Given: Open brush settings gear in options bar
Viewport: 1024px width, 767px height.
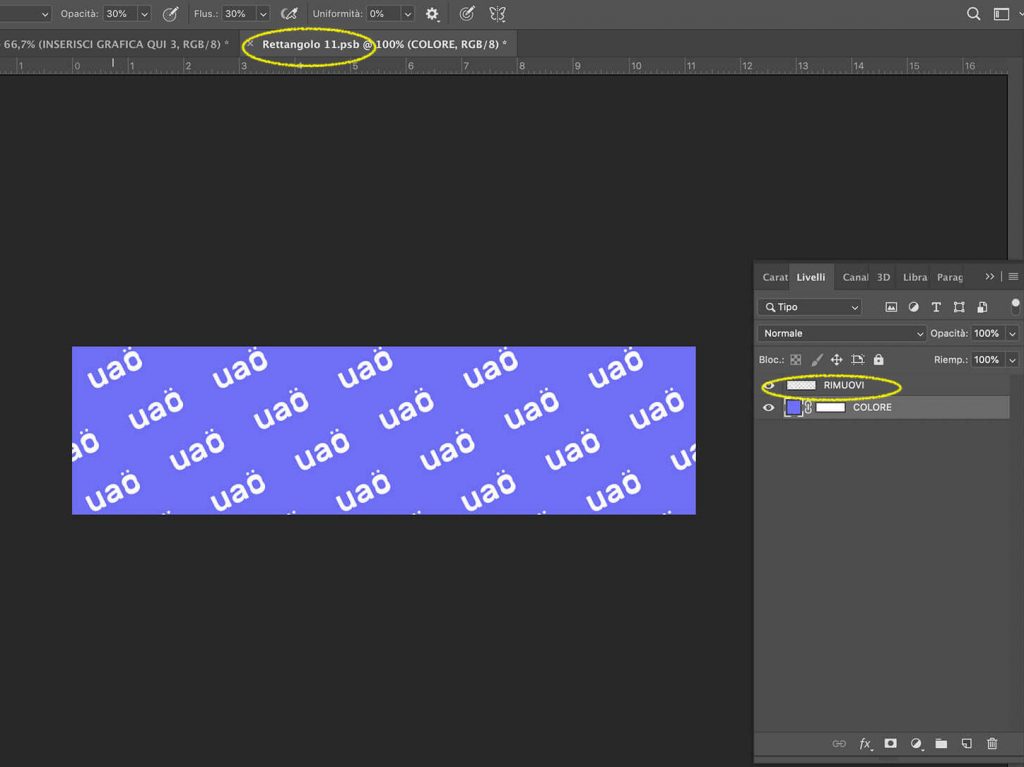Looking at the screenshot, I should (432, 14).
